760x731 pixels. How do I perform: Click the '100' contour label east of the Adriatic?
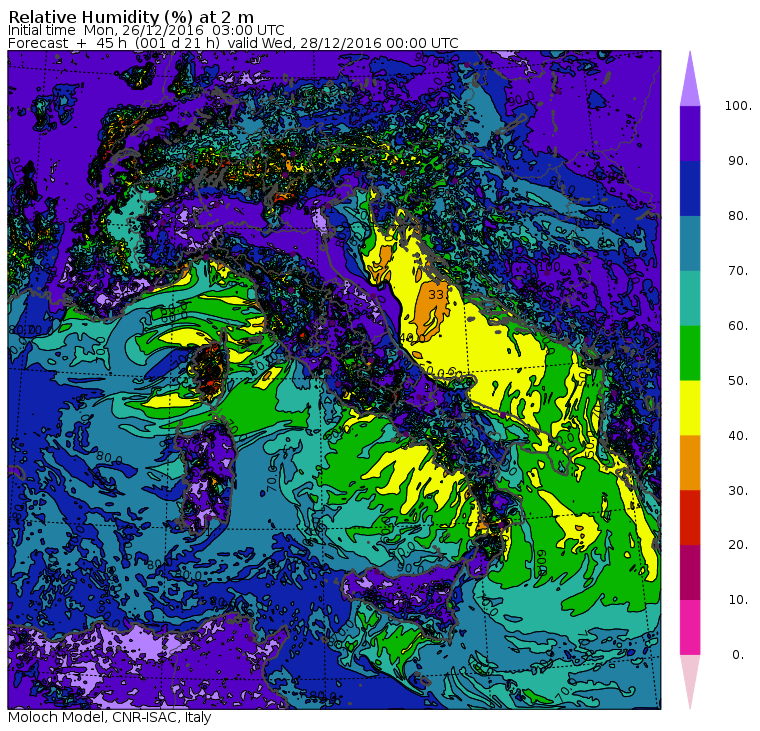[x=549, y=267]
